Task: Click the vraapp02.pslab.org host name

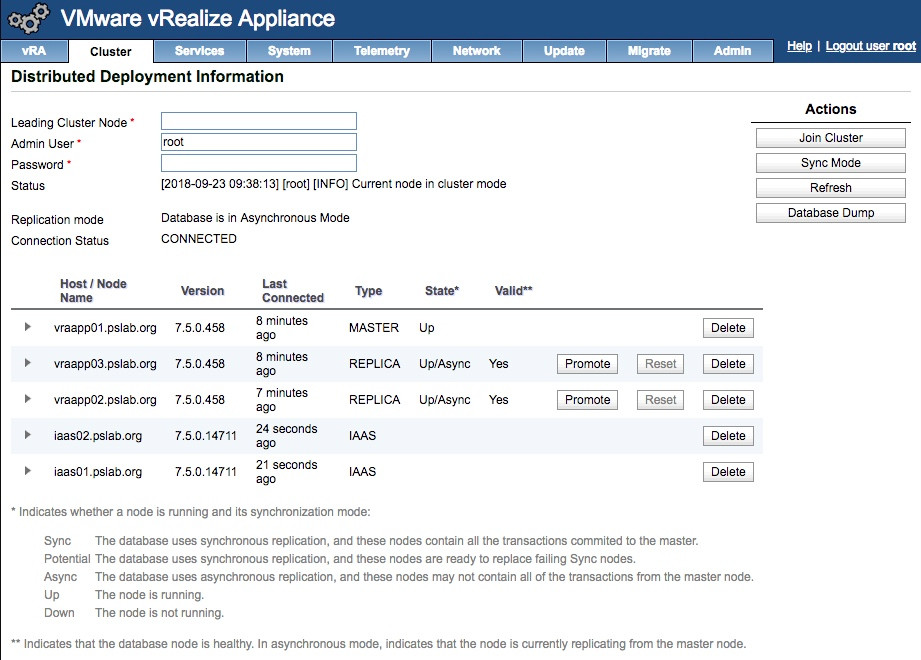Action: tap(105, 400)
